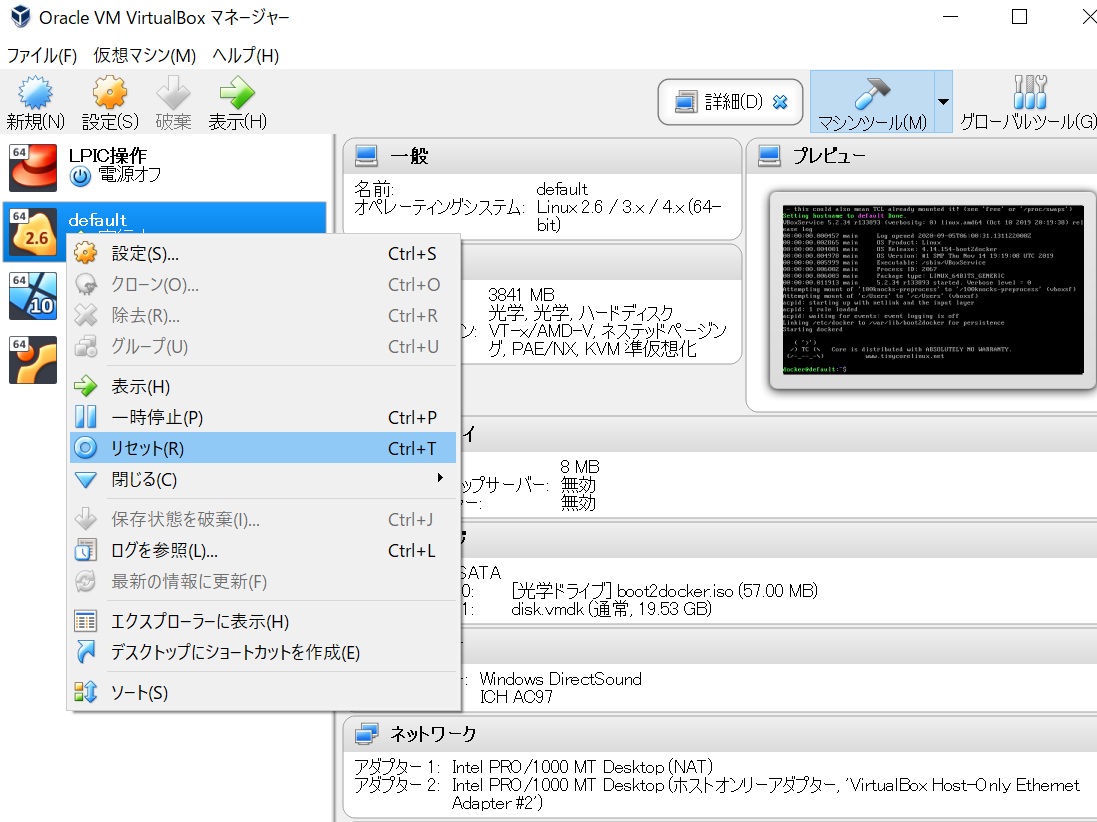Open Settings (設定) from the toolbar
This screenshot has height=822, width=1097.
[x=110, y=103]
